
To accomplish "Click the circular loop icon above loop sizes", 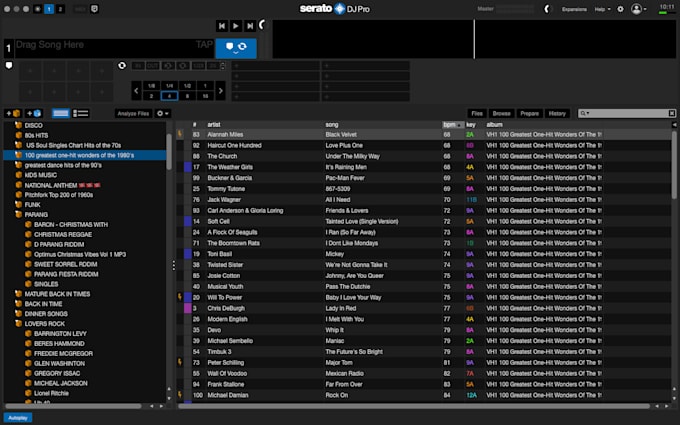I will 122,65.
